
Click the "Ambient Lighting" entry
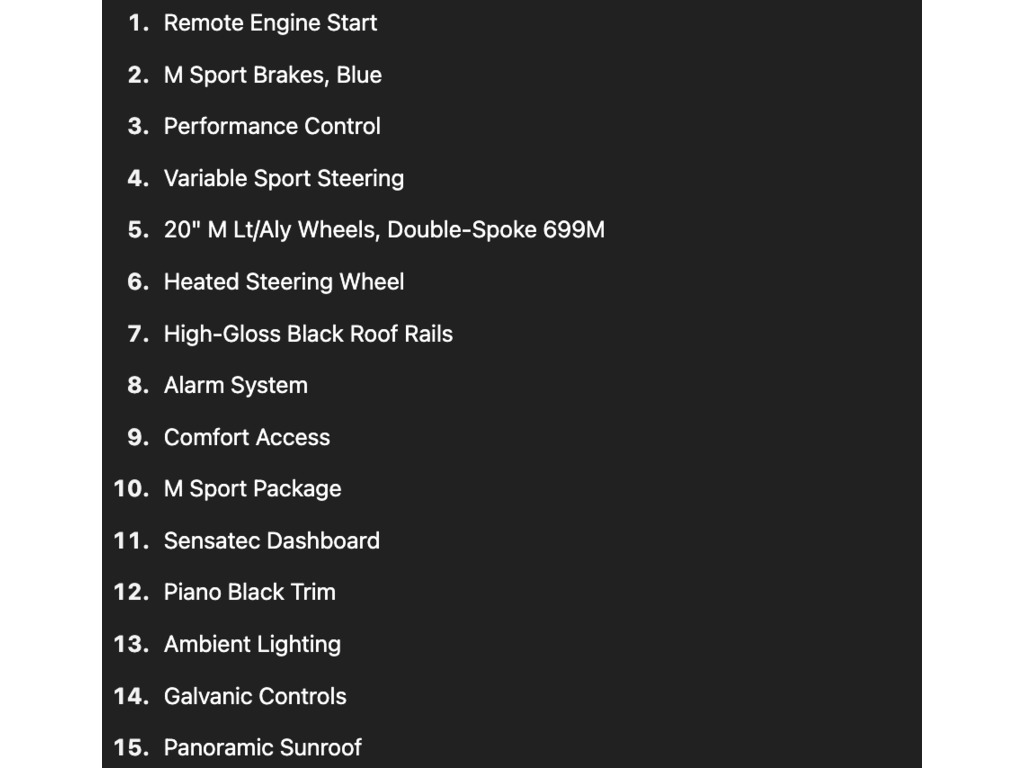coord(252,645)
